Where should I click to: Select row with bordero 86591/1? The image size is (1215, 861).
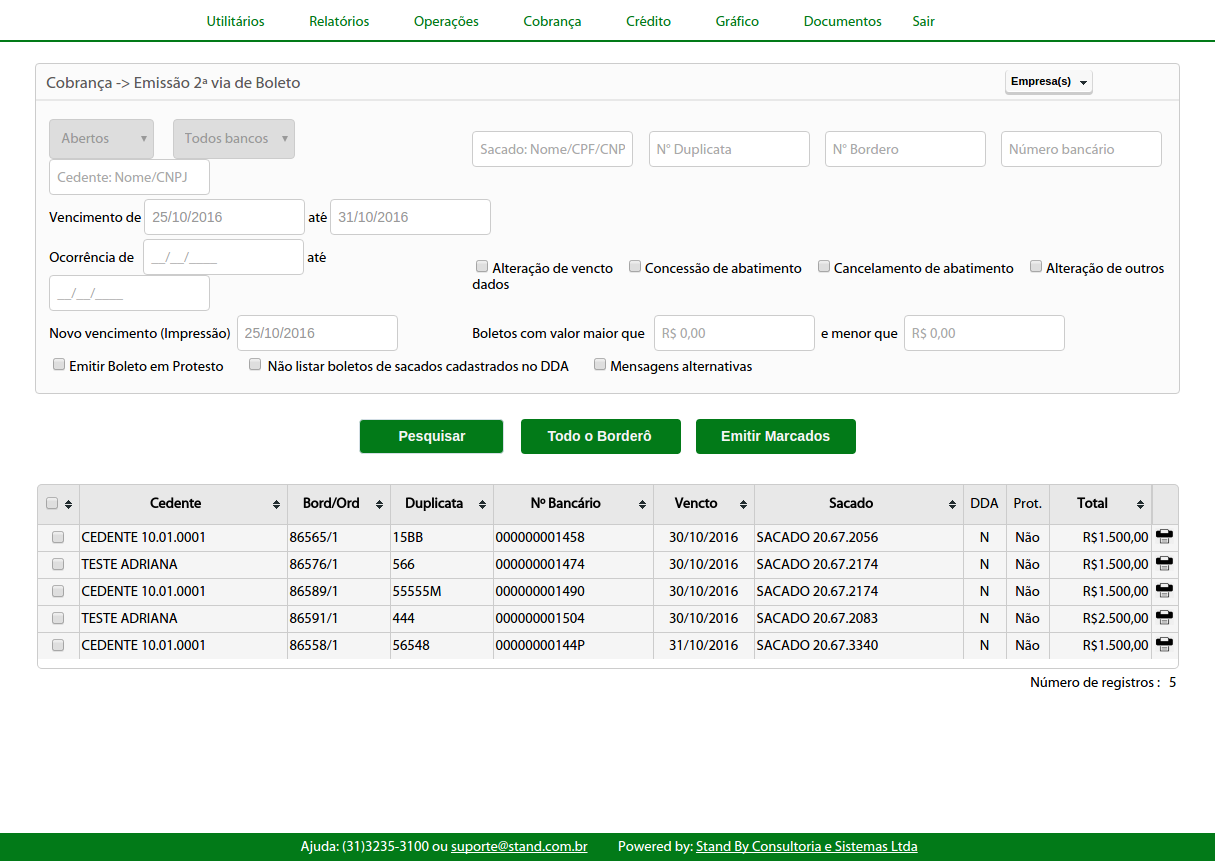(58, 618)
